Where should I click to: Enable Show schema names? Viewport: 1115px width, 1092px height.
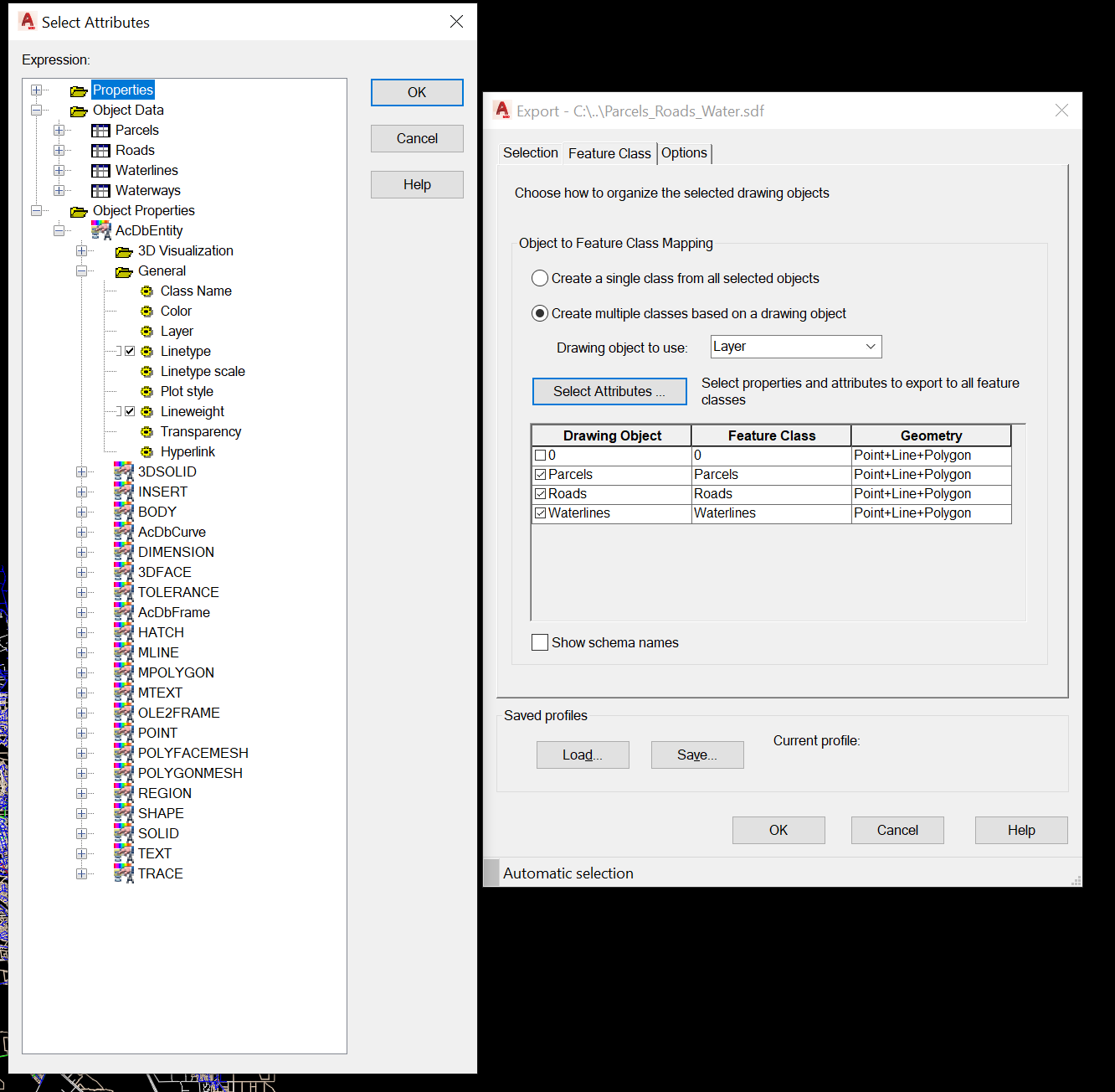(x=540, y=642)
